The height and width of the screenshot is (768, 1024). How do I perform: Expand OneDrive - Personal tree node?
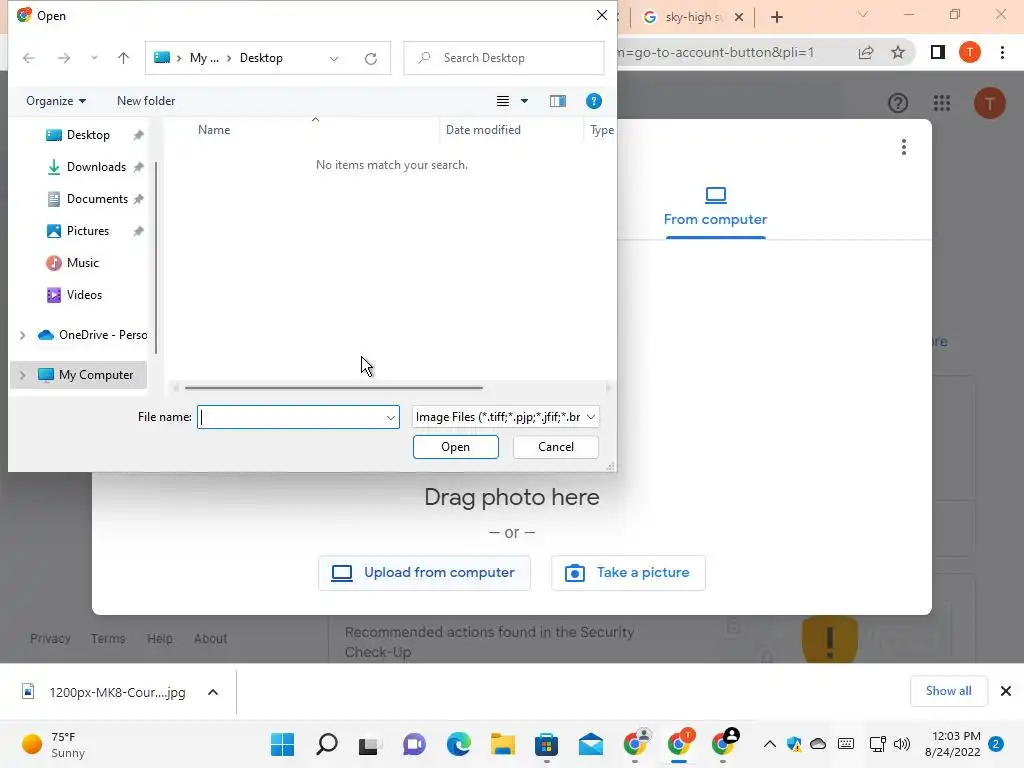click(x=22, y=335)
